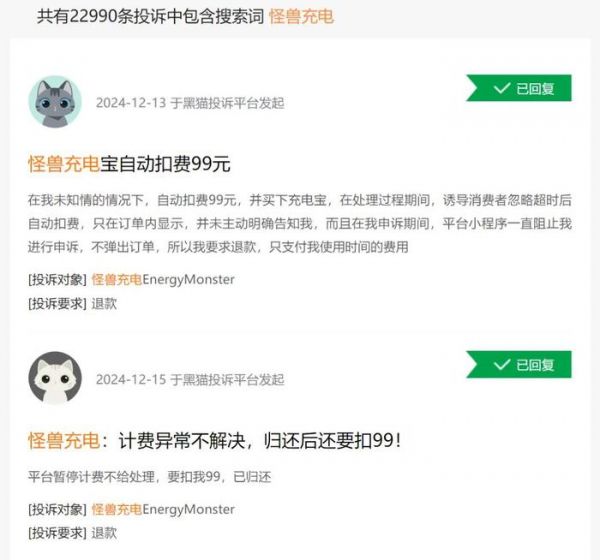Click the first 投诉对象 label
Image resolution: width=600 pixels, height=560 pixels.
(57, 280)
